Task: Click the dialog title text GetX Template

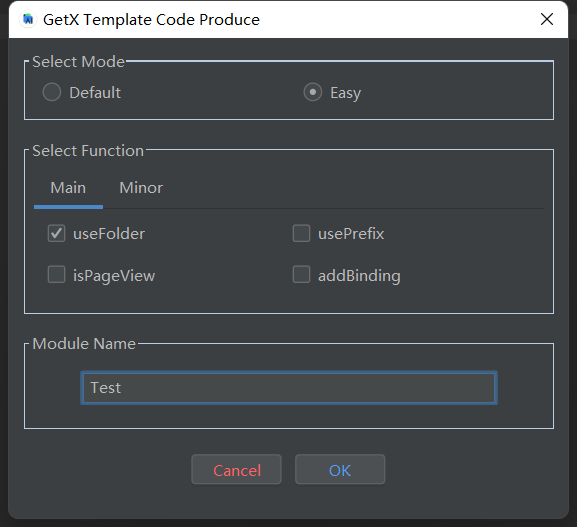Action: click(97, 20)
